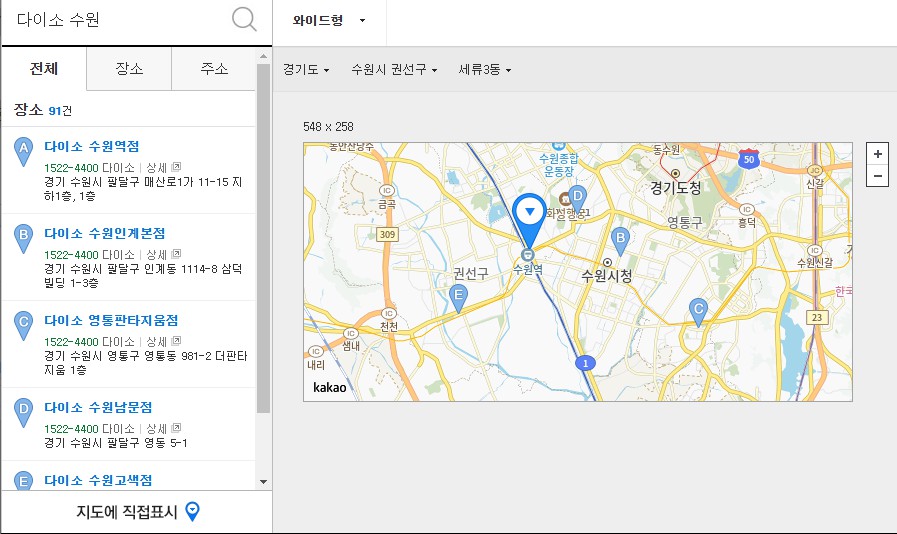The height and width of the screenshot is (534, 897).
Task: Click the 수원역 station icon on map
Action: tap(527, 255)
